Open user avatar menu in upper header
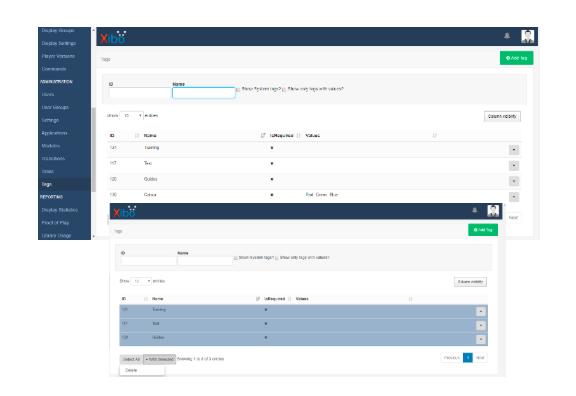Screen dimensions: 576x396 coord(528,36)
